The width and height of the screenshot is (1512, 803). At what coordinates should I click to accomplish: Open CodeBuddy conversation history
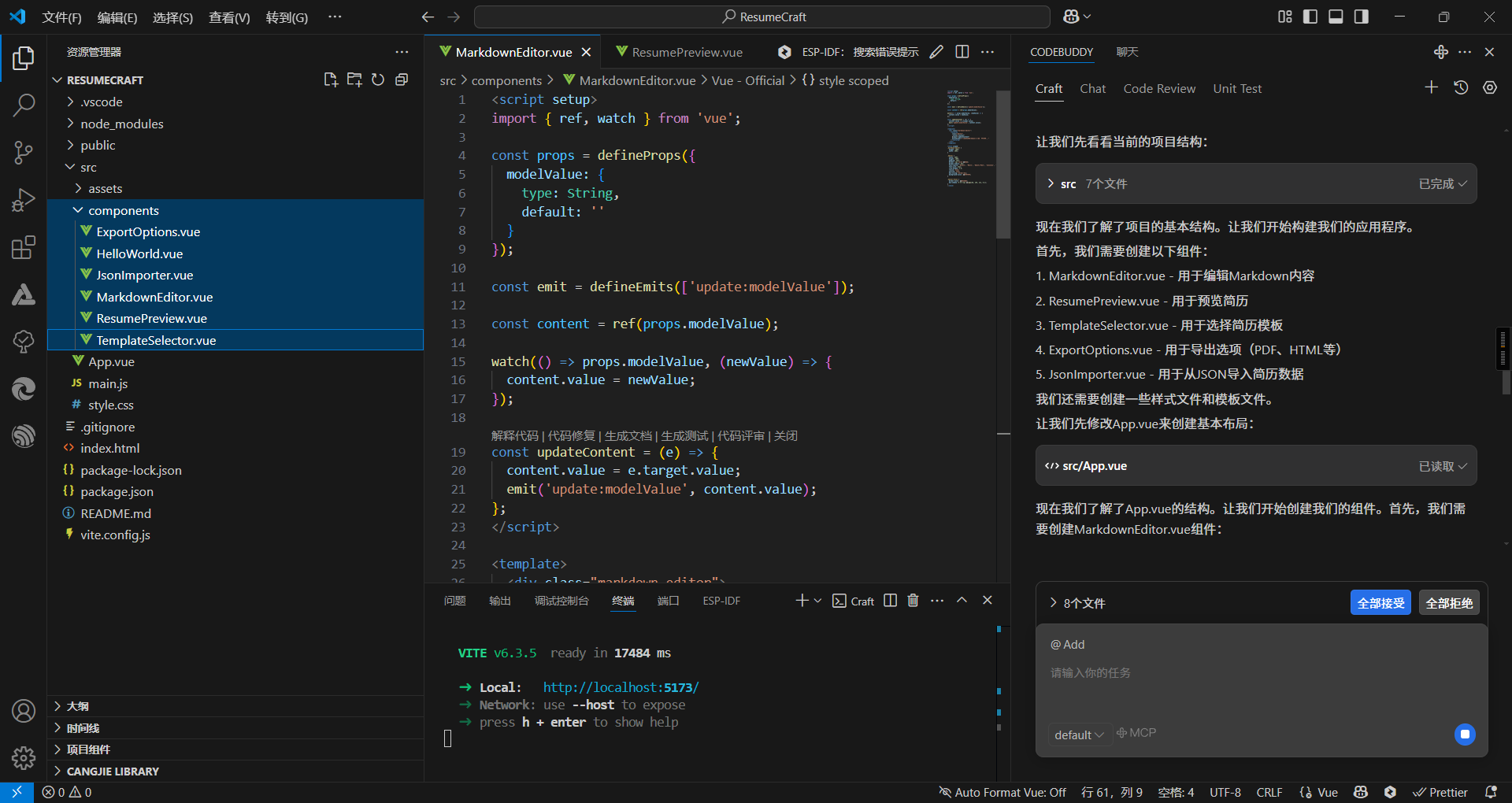point(1461,87)
